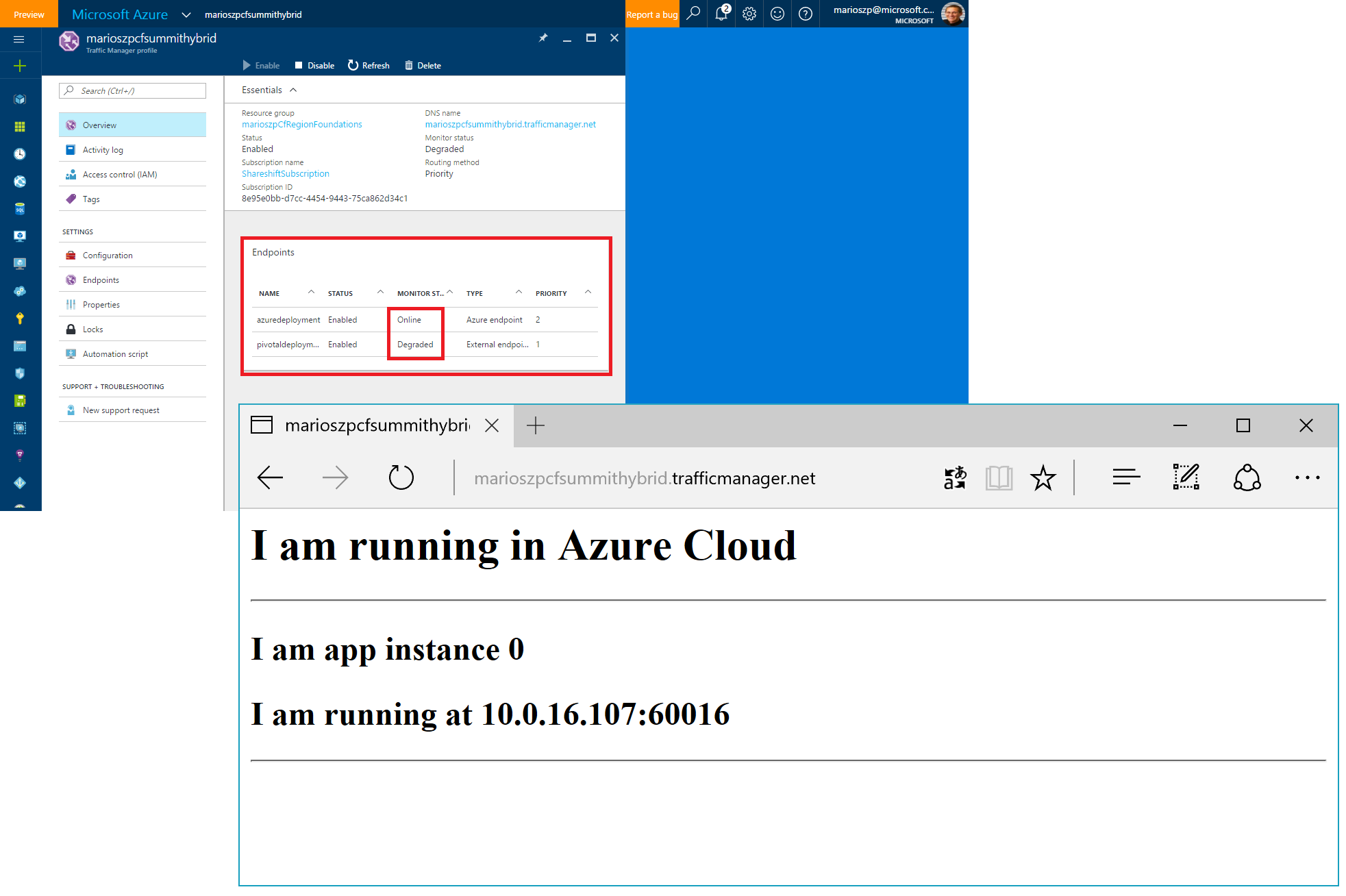Collapse the Essentials section
Viewport: 1346px width, 896px height.
[293, 90]
